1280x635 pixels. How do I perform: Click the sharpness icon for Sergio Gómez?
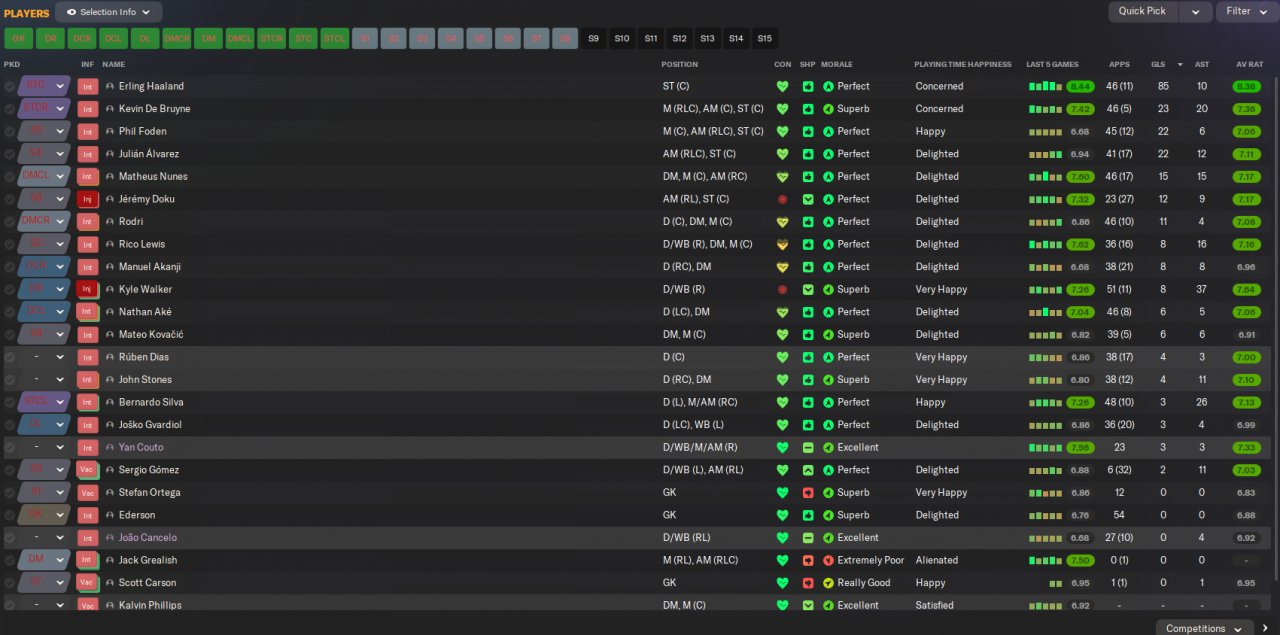coord(808,470)
